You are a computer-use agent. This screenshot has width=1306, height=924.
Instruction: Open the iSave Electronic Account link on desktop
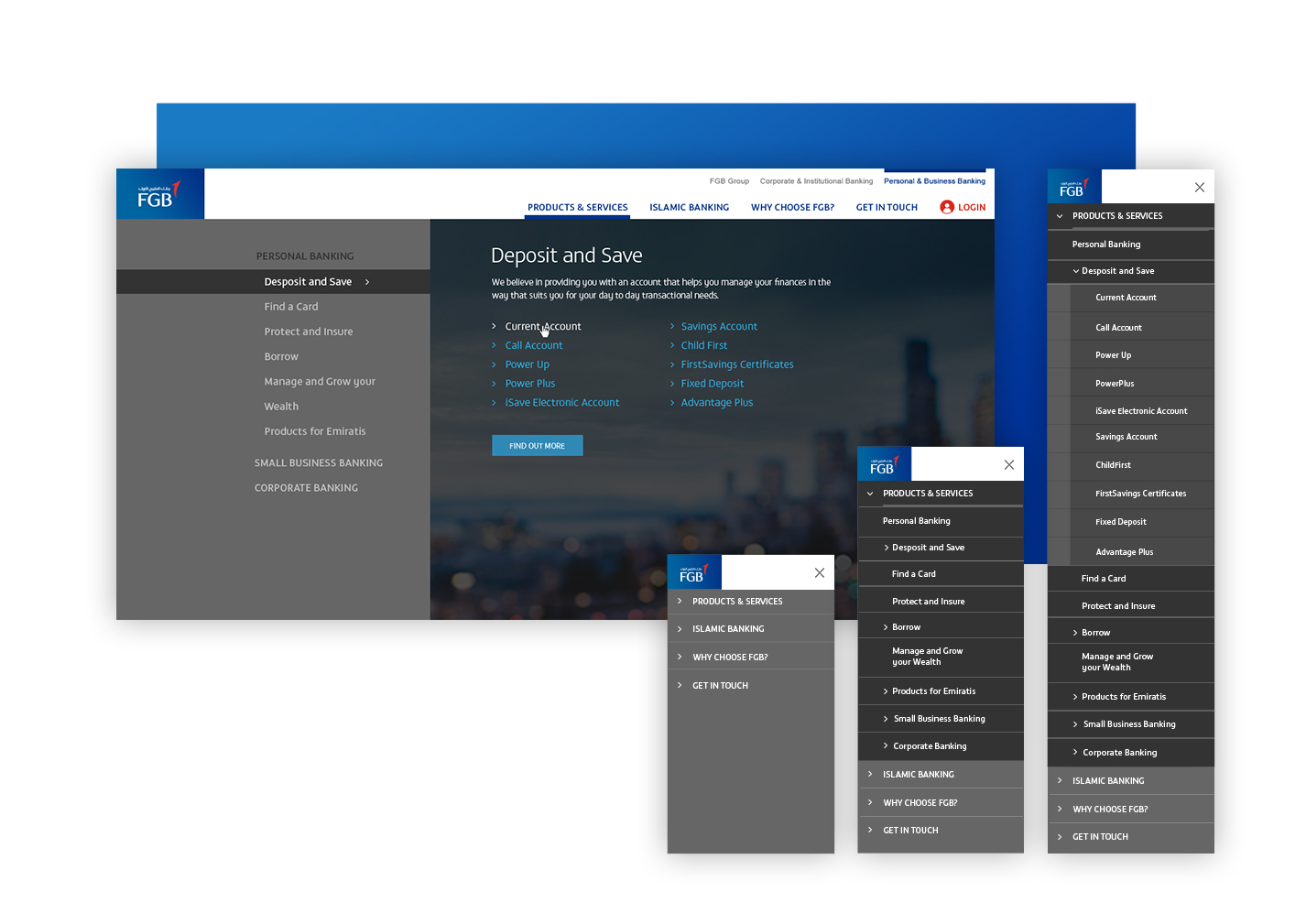click(561, 403)
